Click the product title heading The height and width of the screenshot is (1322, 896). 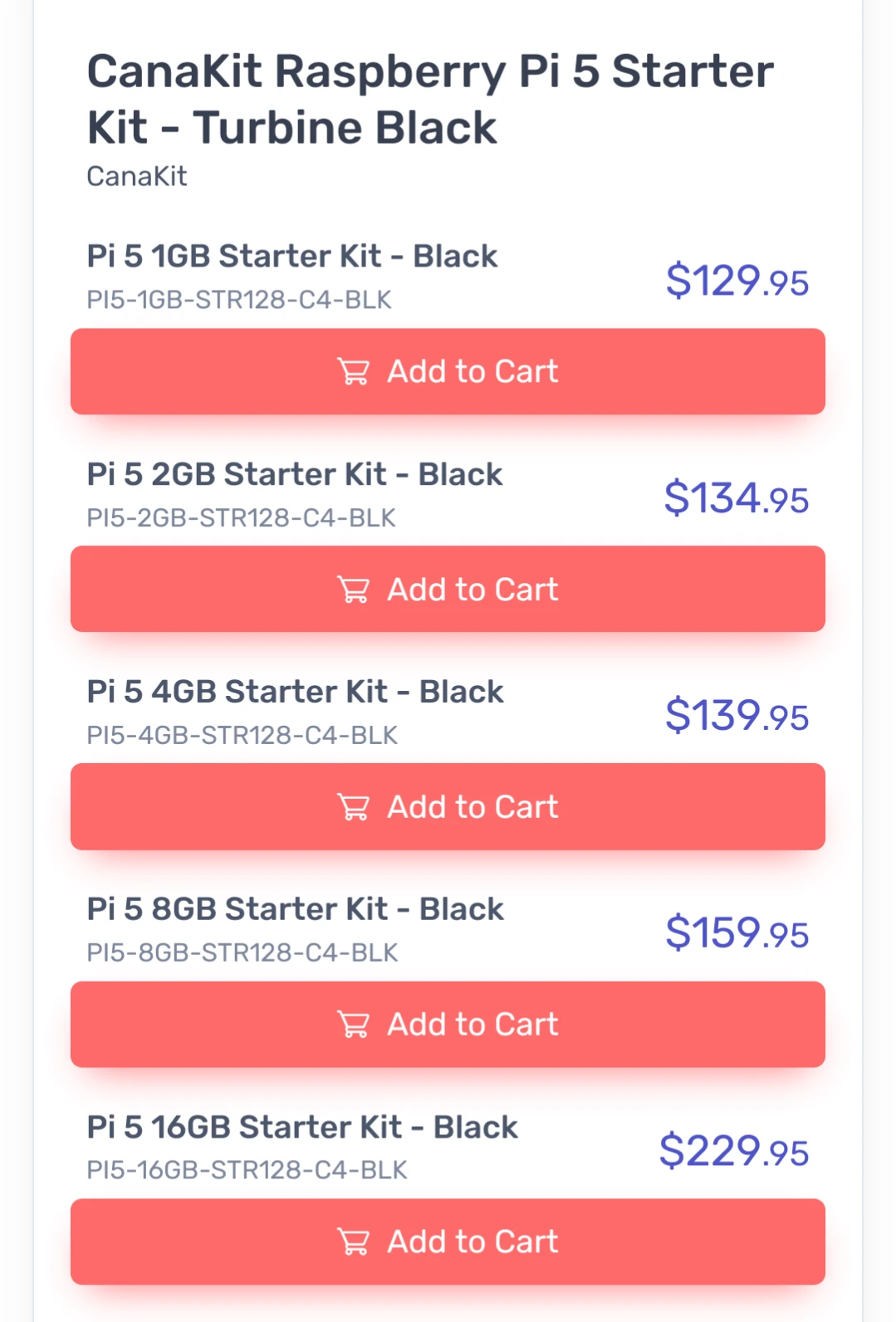[x=429, y=99]
